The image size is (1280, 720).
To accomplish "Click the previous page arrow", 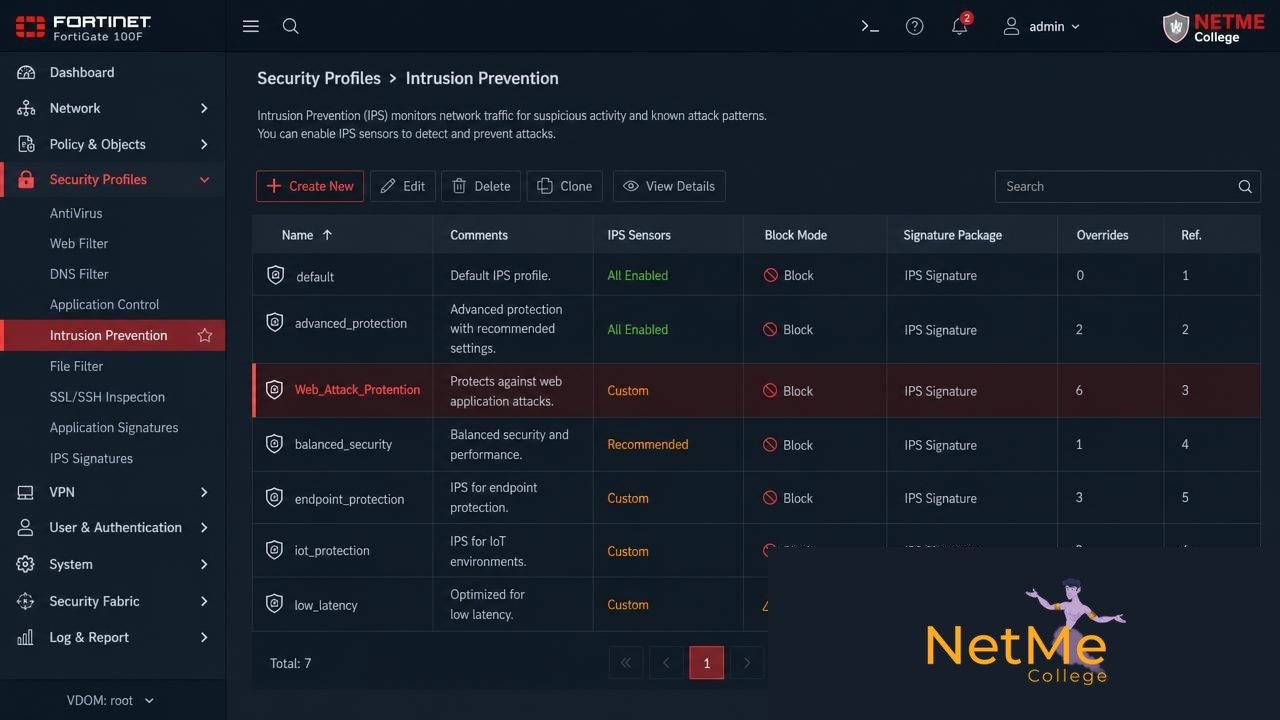I will coord(666,663).
